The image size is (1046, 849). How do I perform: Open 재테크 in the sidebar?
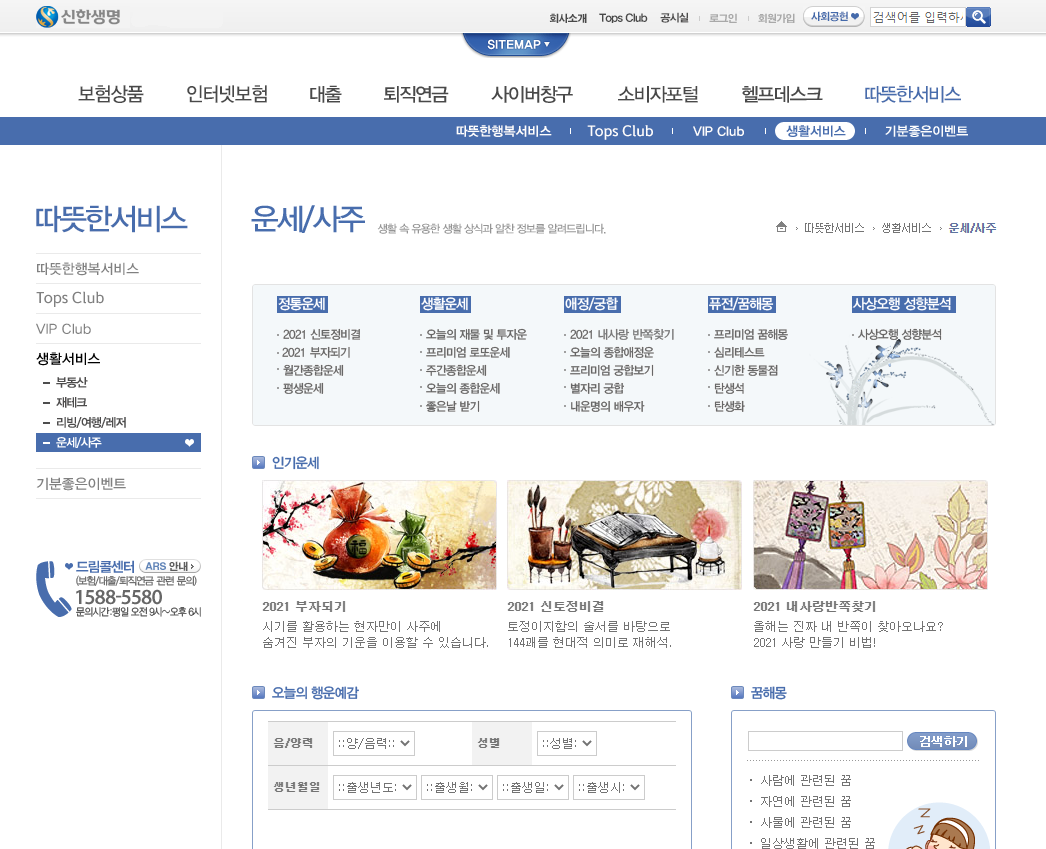coord(71,402)
